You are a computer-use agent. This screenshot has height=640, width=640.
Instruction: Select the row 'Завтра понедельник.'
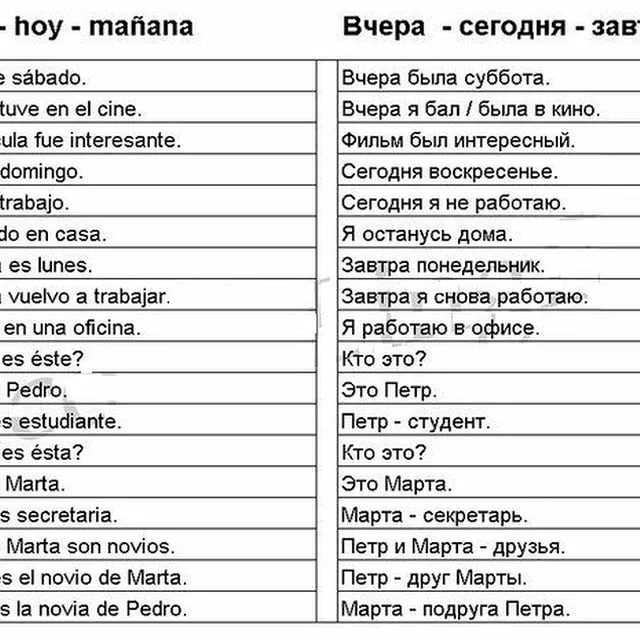point(489,264)
